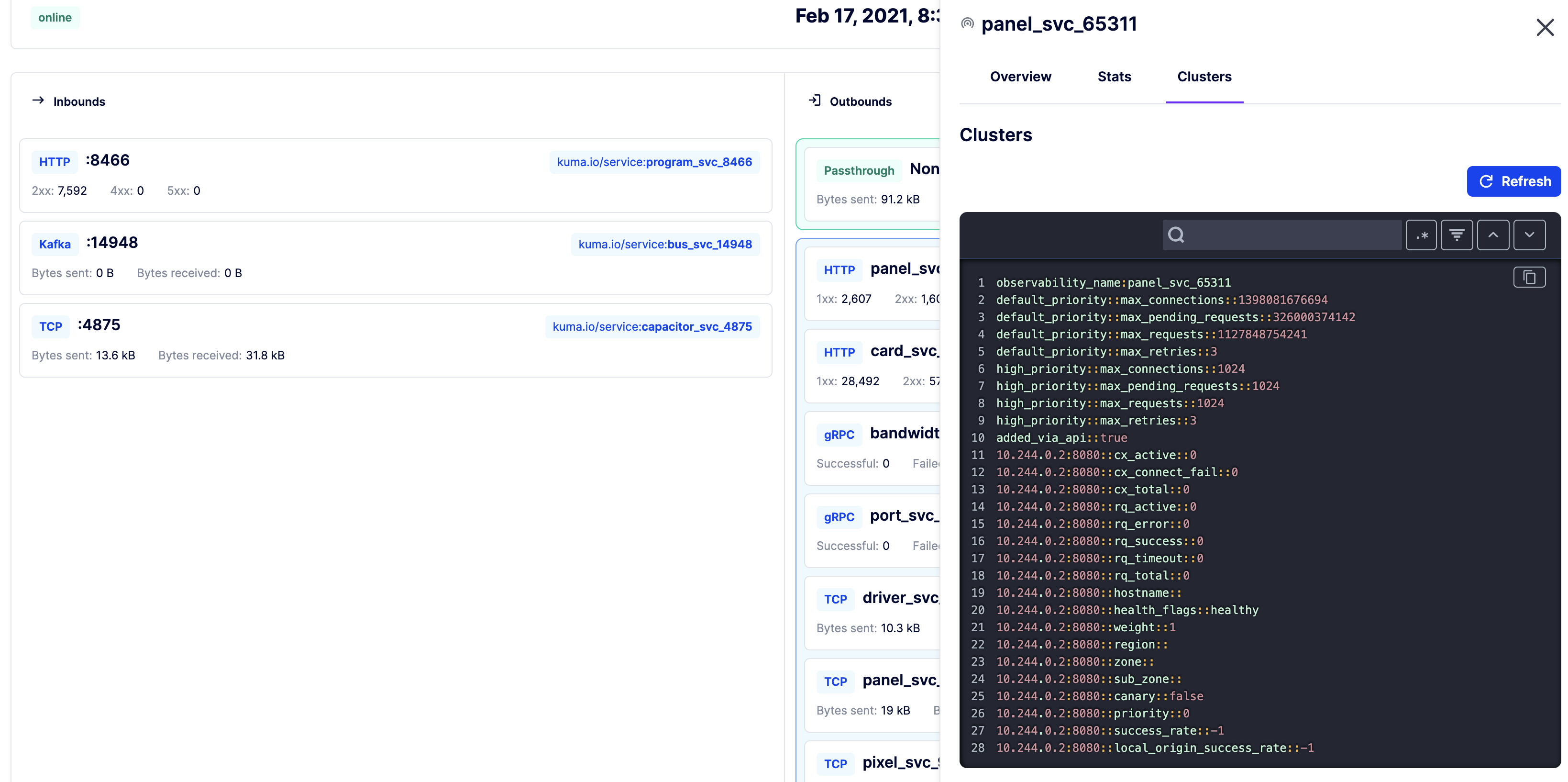Toggle regex matching in the cluster search
Viewport: 1568px width, 782px height.
click(x=1422, y=235)
